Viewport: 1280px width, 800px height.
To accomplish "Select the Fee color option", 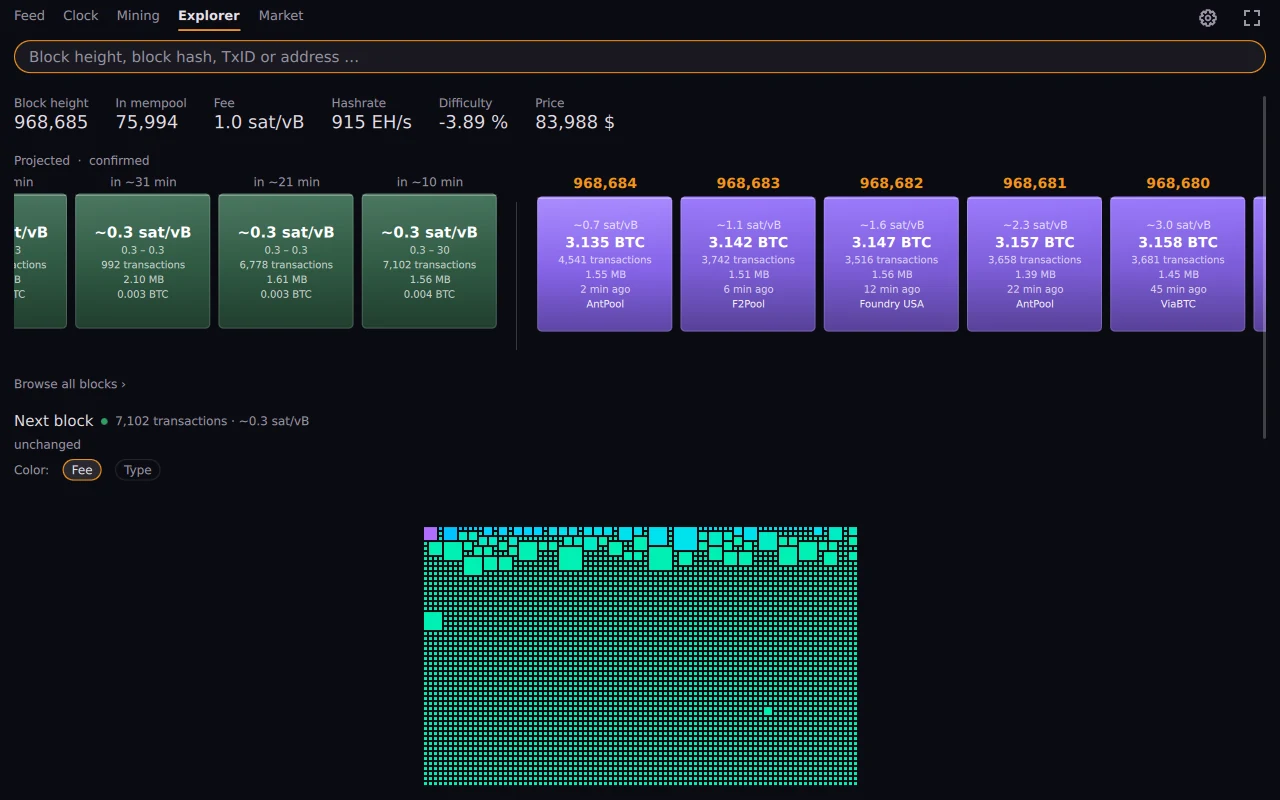I will click(82, 470).
